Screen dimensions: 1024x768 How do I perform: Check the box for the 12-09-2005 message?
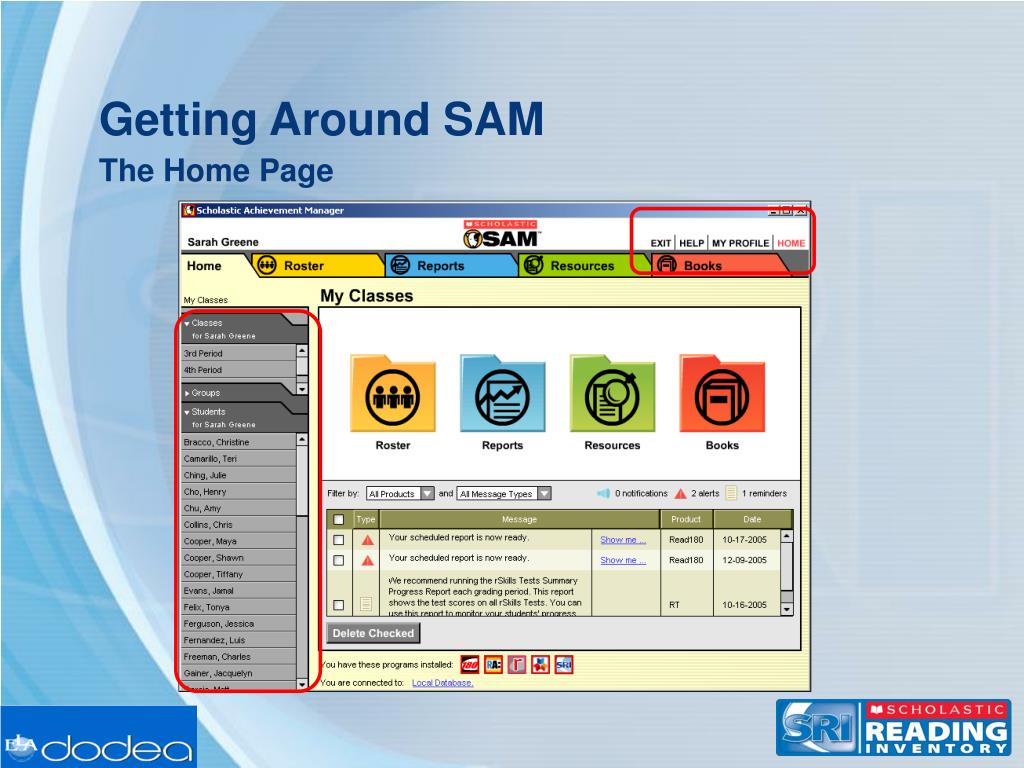coord(338,560)
